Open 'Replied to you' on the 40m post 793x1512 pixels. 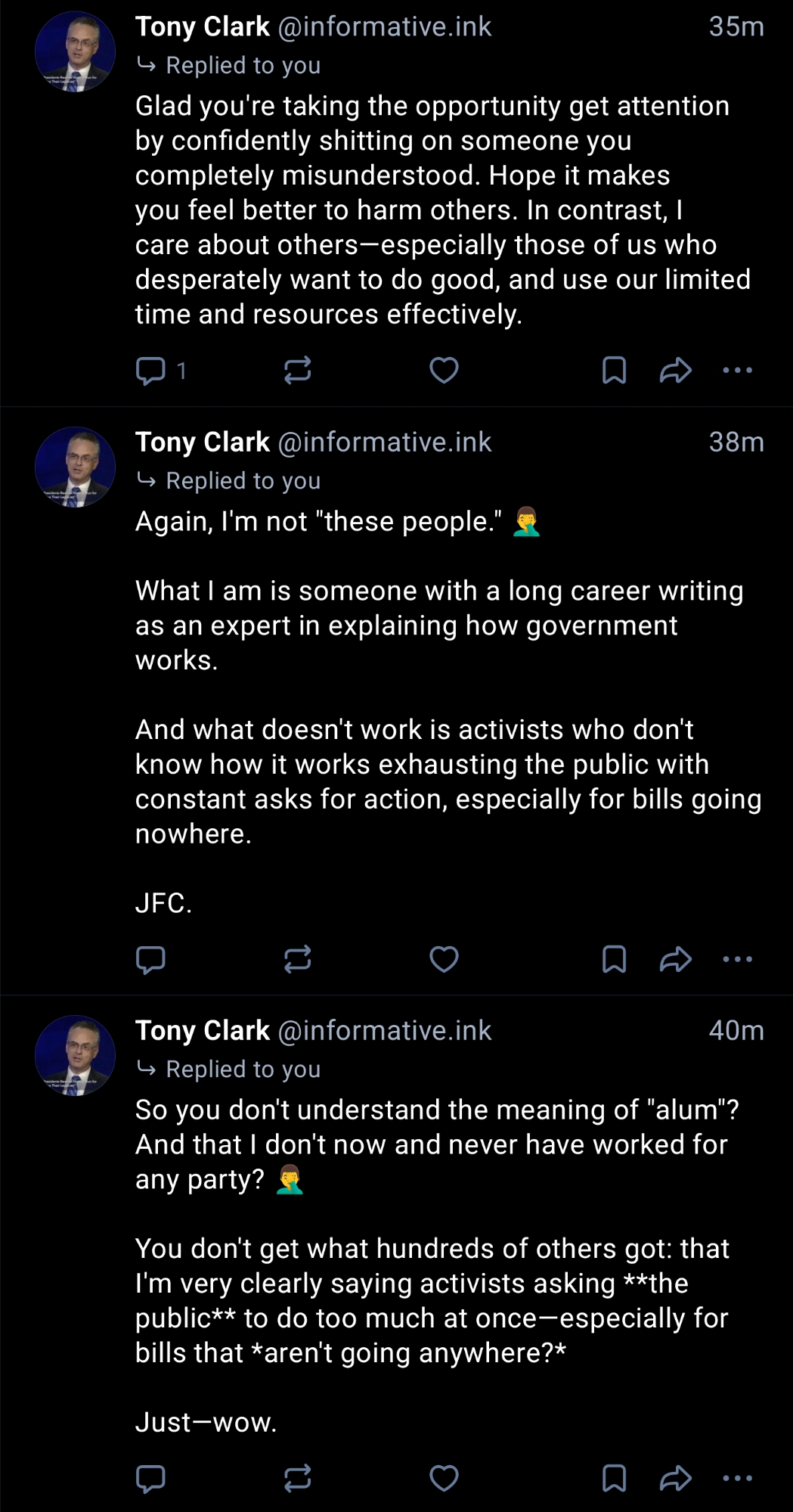pyautogui.click(x=243, y=1070)
